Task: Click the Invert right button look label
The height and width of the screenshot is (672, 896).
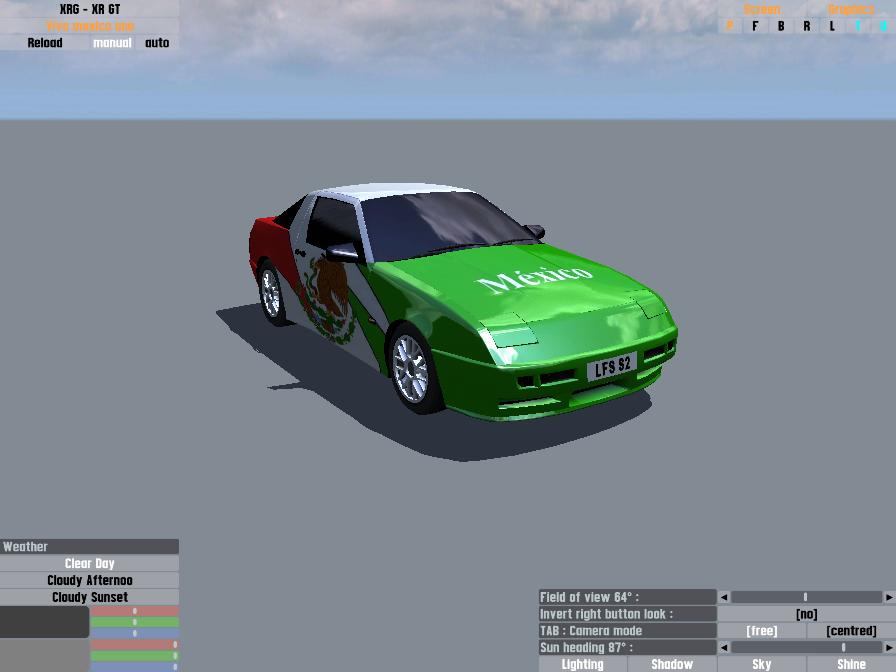Action: click(x=627, y=614)
